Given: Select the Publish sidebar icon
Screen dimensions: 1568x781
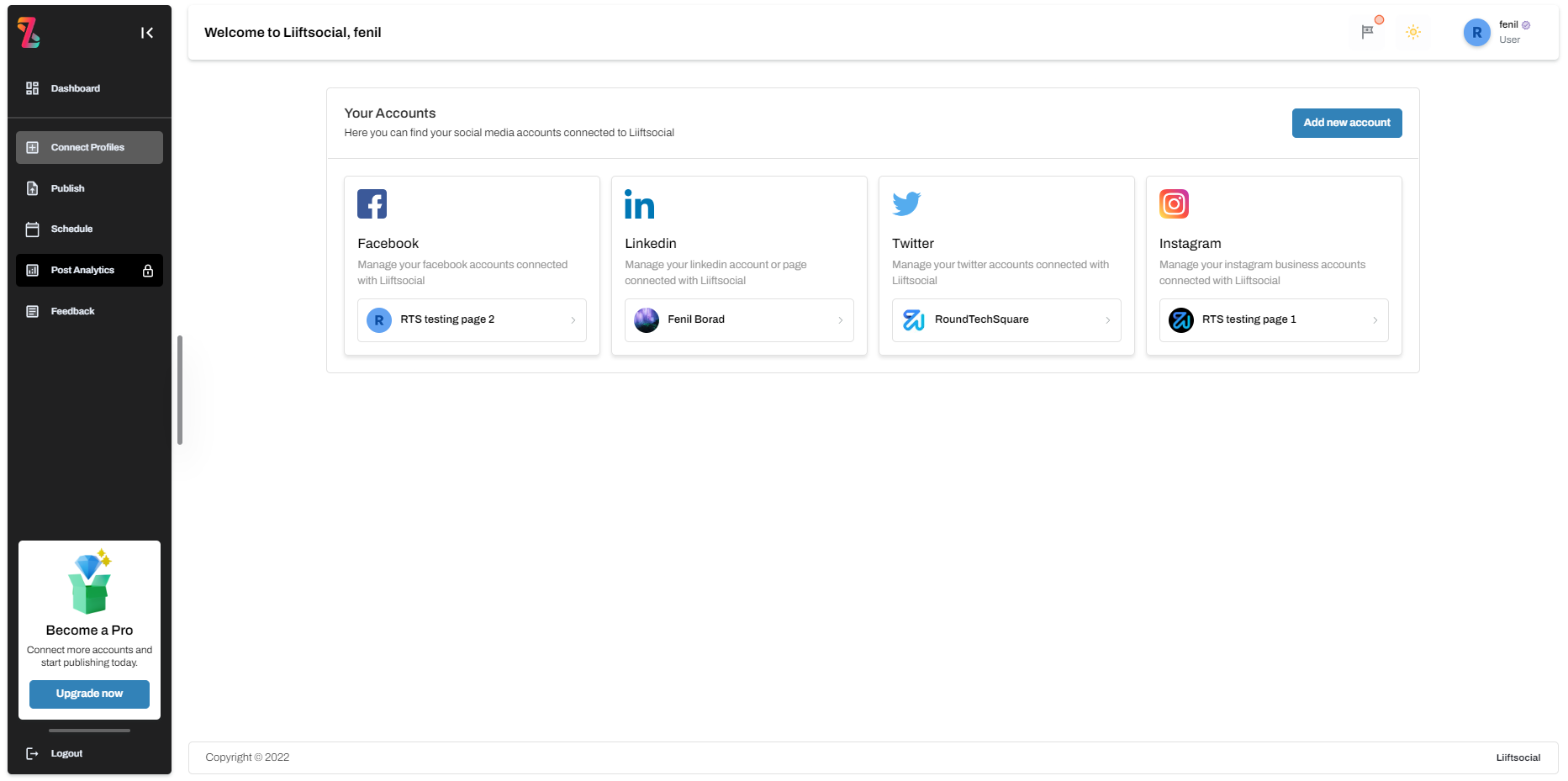Looking at the screenshot, I should pos(32,187).
